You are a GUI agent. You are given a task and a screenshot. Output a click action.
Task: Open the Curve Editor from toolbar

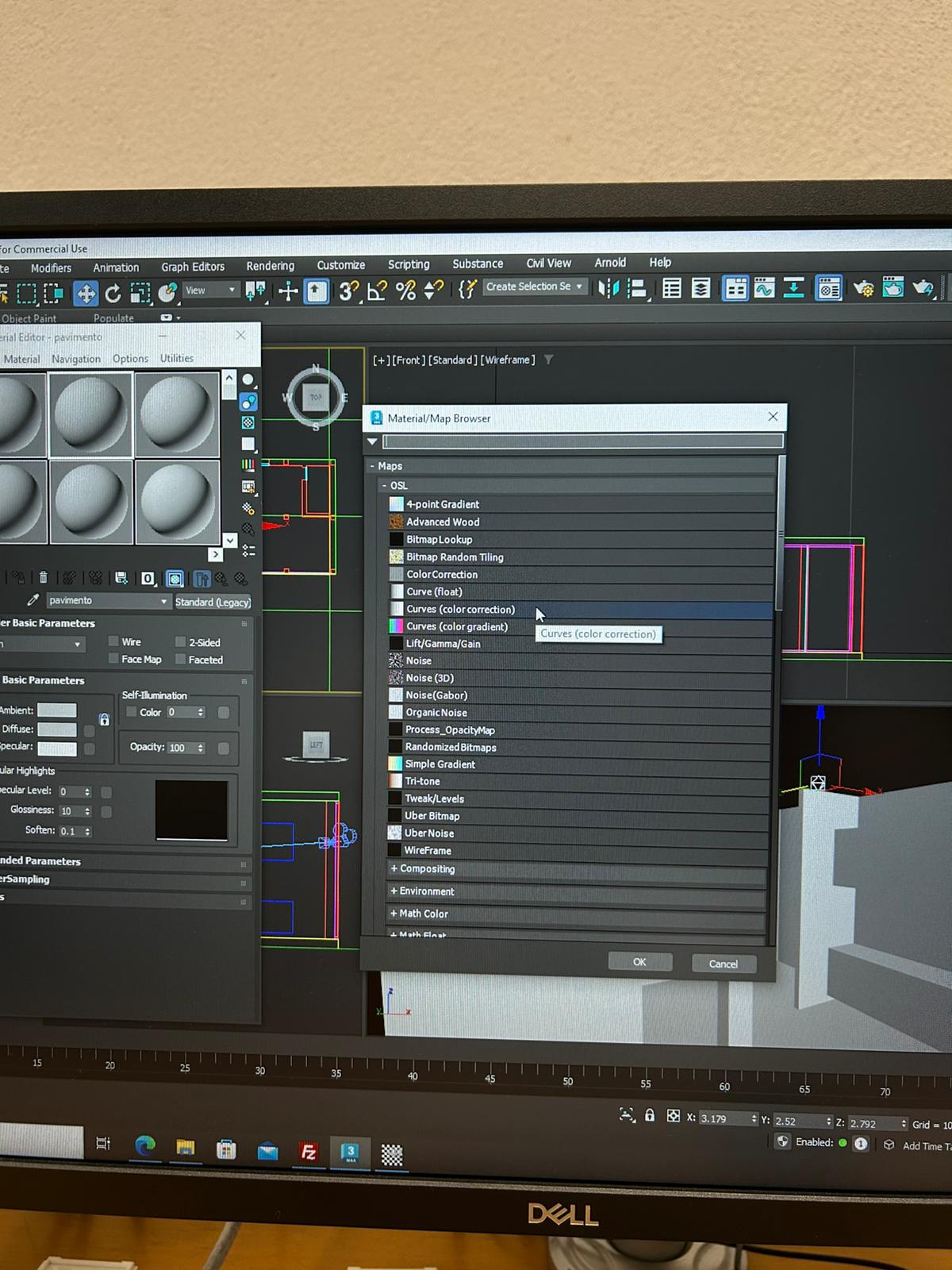765,288
